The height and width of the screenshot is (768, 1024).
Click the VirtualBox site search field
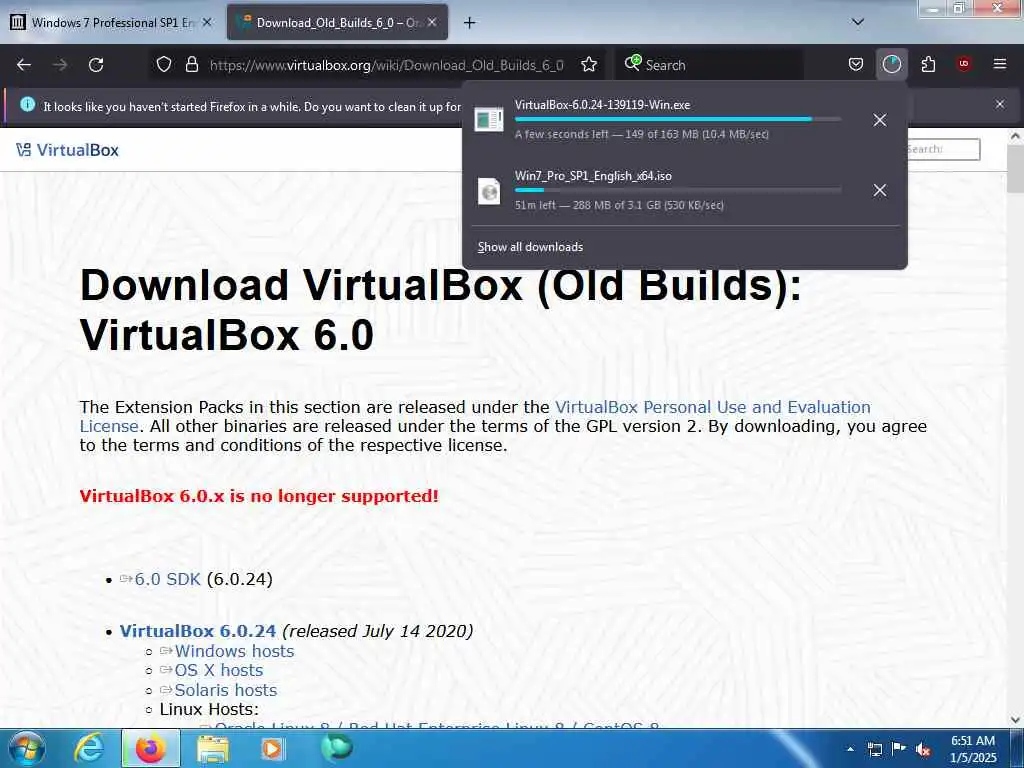tap(943, 149)
